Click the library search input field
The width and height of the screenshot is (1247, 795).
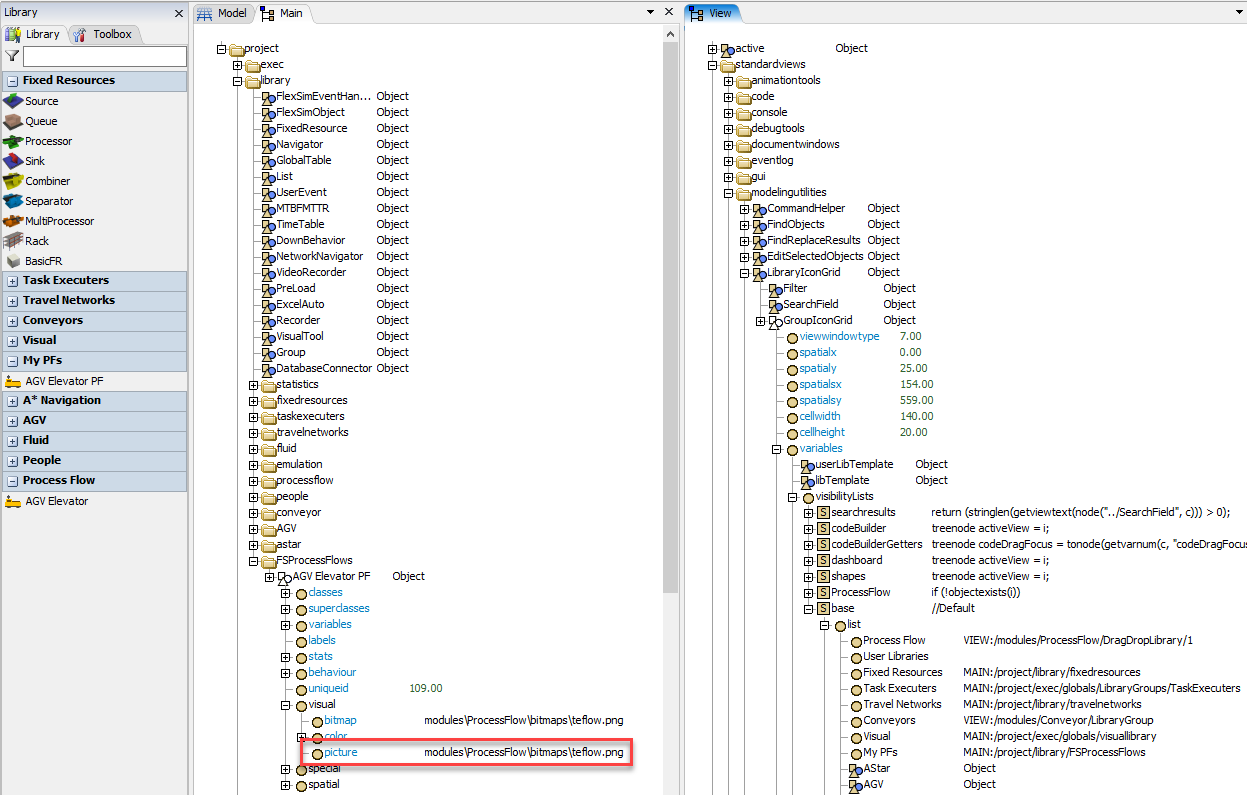105,57
